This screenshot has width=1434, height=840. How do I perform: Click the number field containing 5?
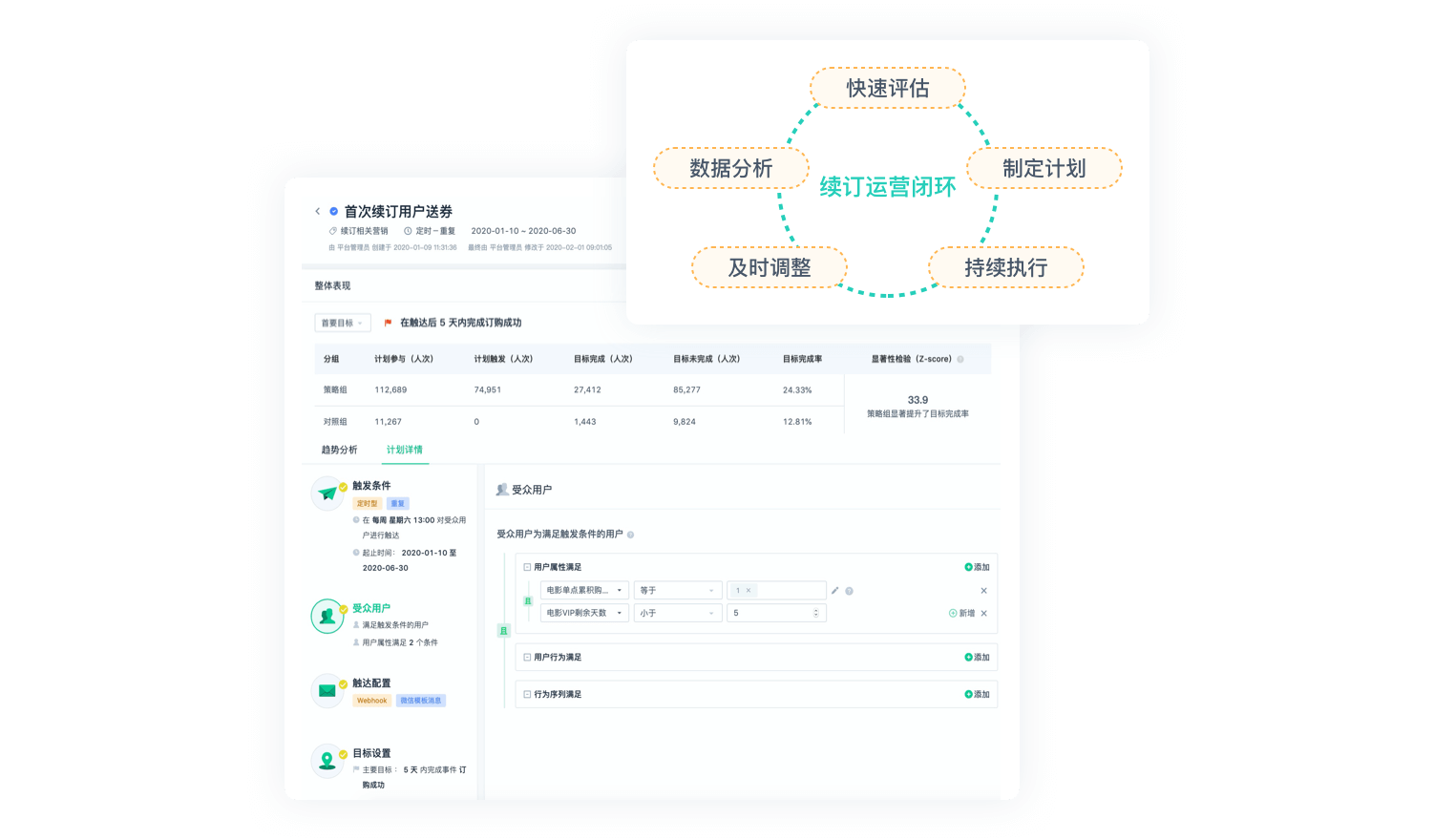[776, 614]
